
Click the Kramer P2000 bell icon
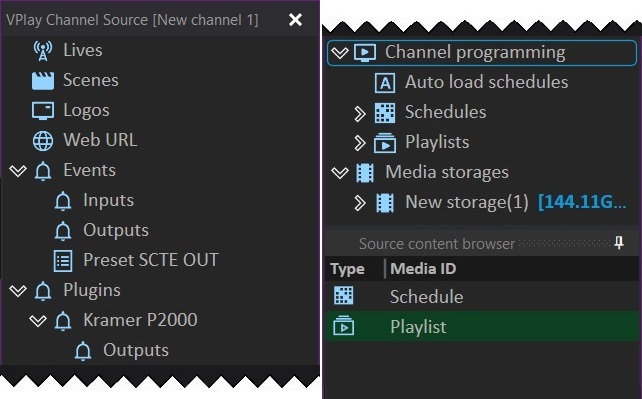coord(63,321)
